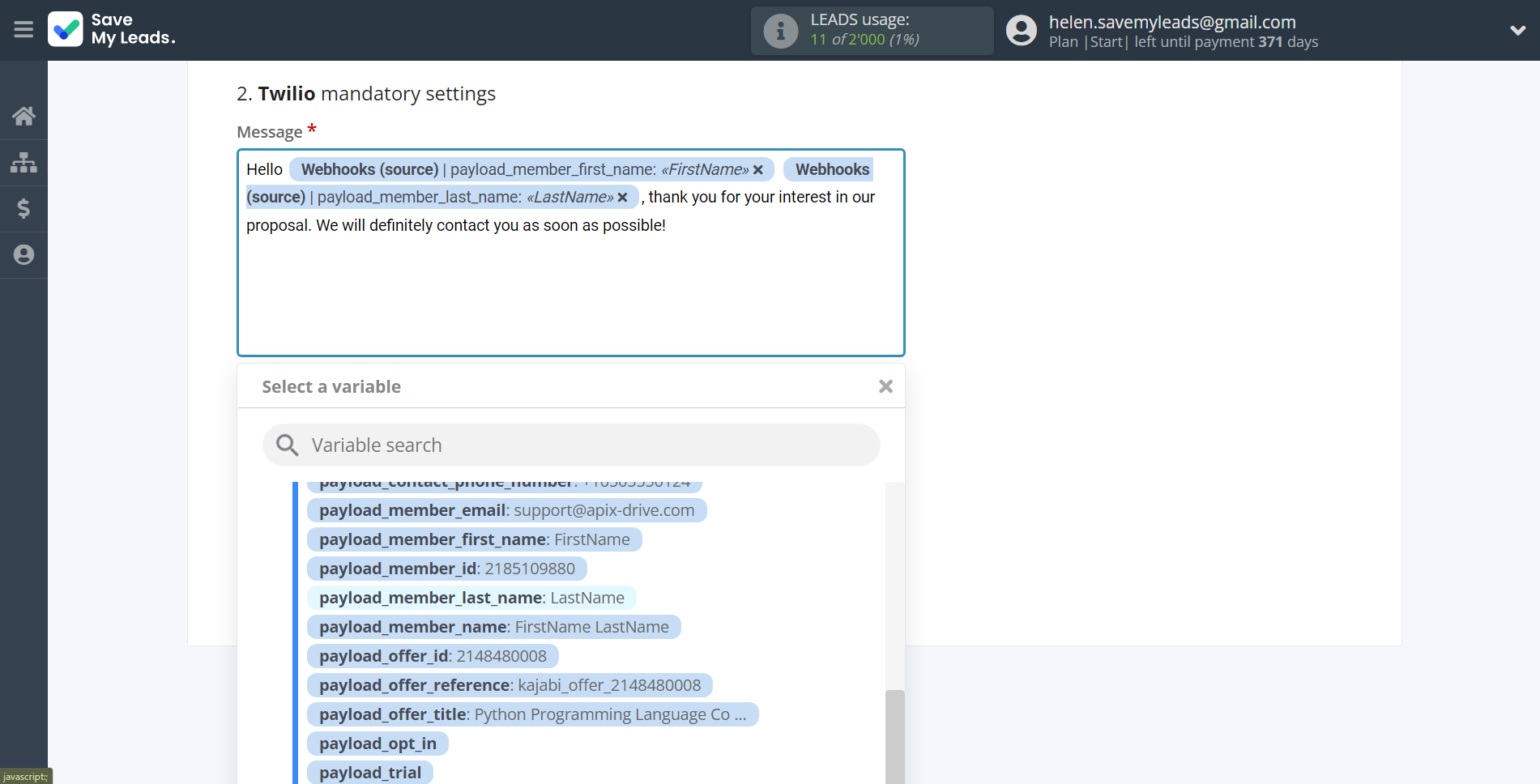The height and width of the screenshot is (784, 1540).
Task: Click the Plan Start payment days text
Action: pyautogui.click(x=1183, y=42)
